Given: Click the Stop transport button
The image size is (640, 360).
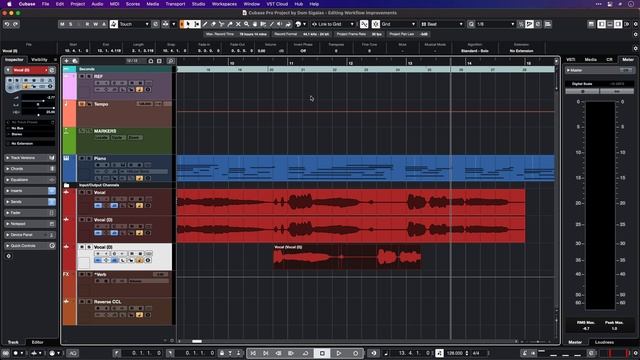Looking at the screenshot, I should [x=322, y=353].
